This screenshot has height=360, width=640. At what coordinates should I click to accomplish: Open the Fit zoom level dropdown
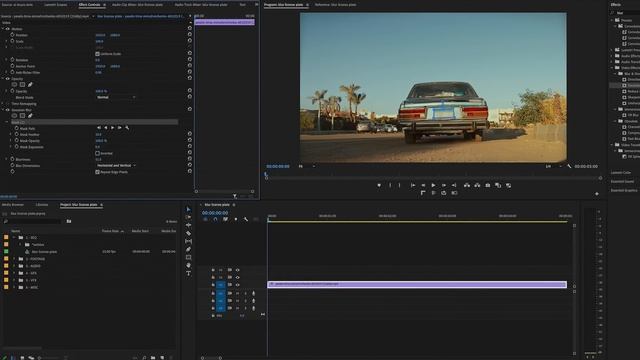307,167
